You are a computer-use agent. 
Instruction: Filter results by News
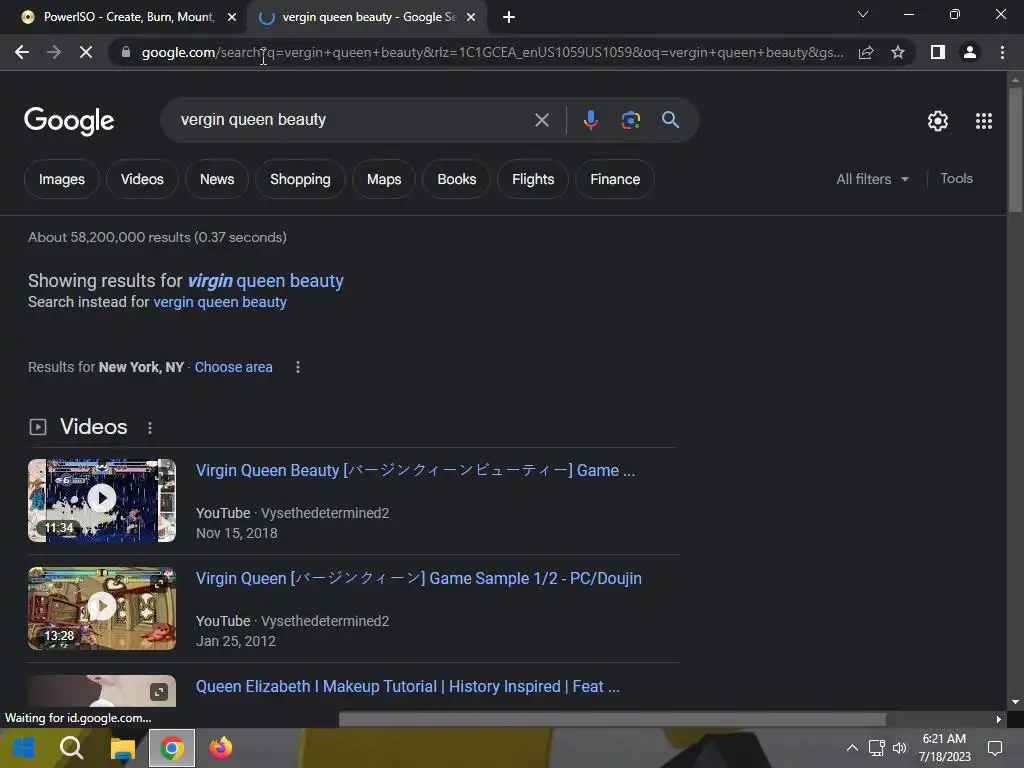coord(217,179)
